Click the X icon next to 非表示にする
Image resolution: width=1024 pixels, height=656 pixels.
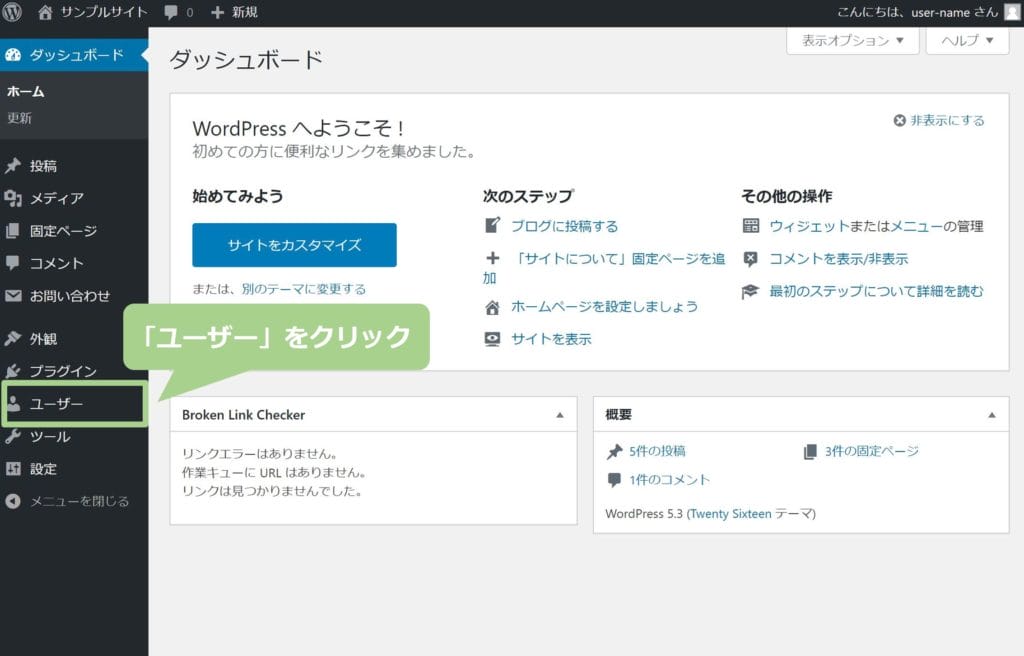pos(899,120)
